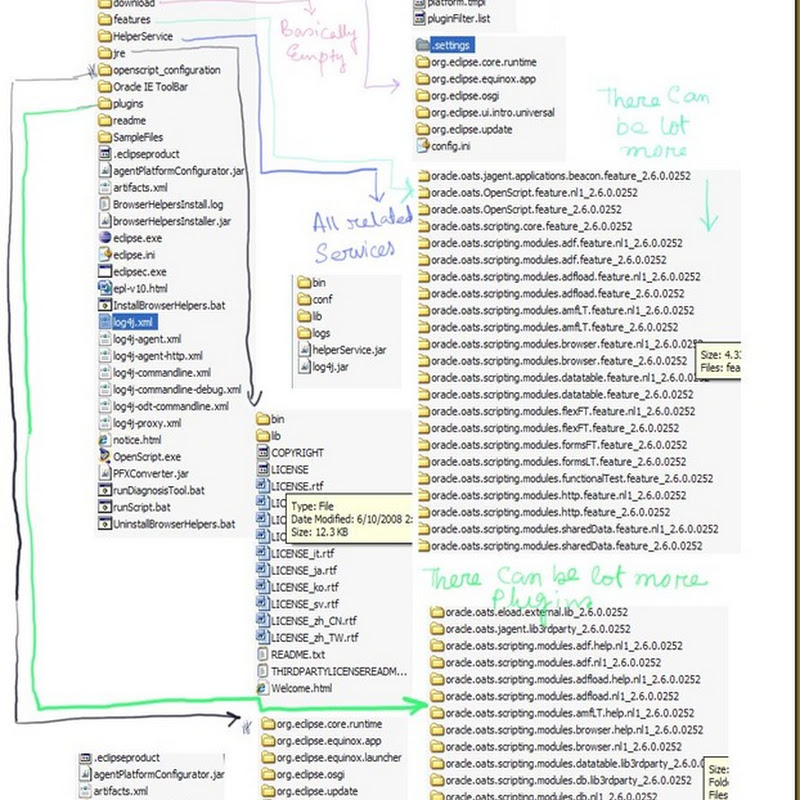The height and width of the screenshot is (800, 800).
Task: Click the BrowserHelpersInstall.log file icon
Action: tap(105, 204)
